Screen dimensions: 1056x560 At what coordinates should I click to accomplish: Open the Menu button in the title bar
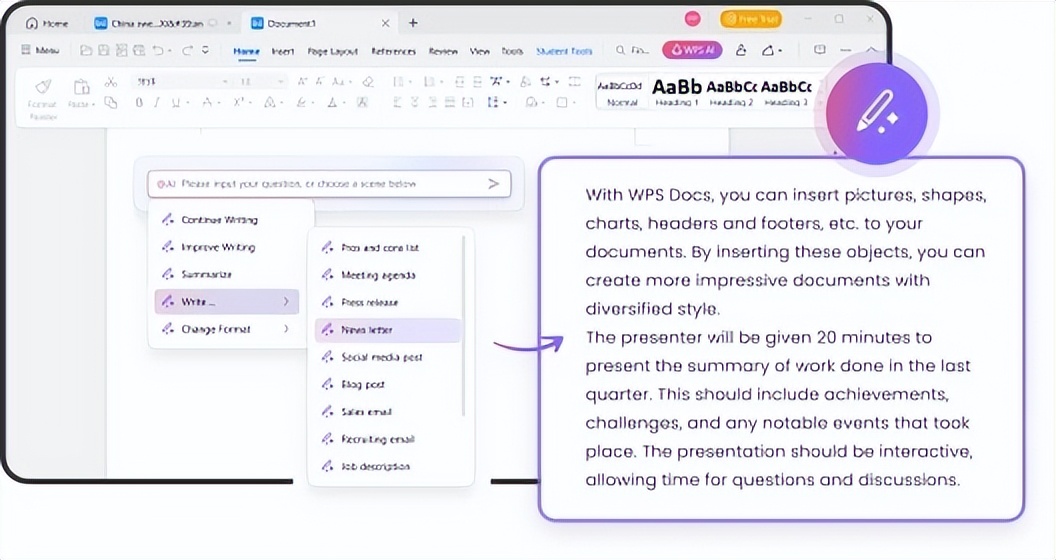pyautogui.click(x=40, y=50)
